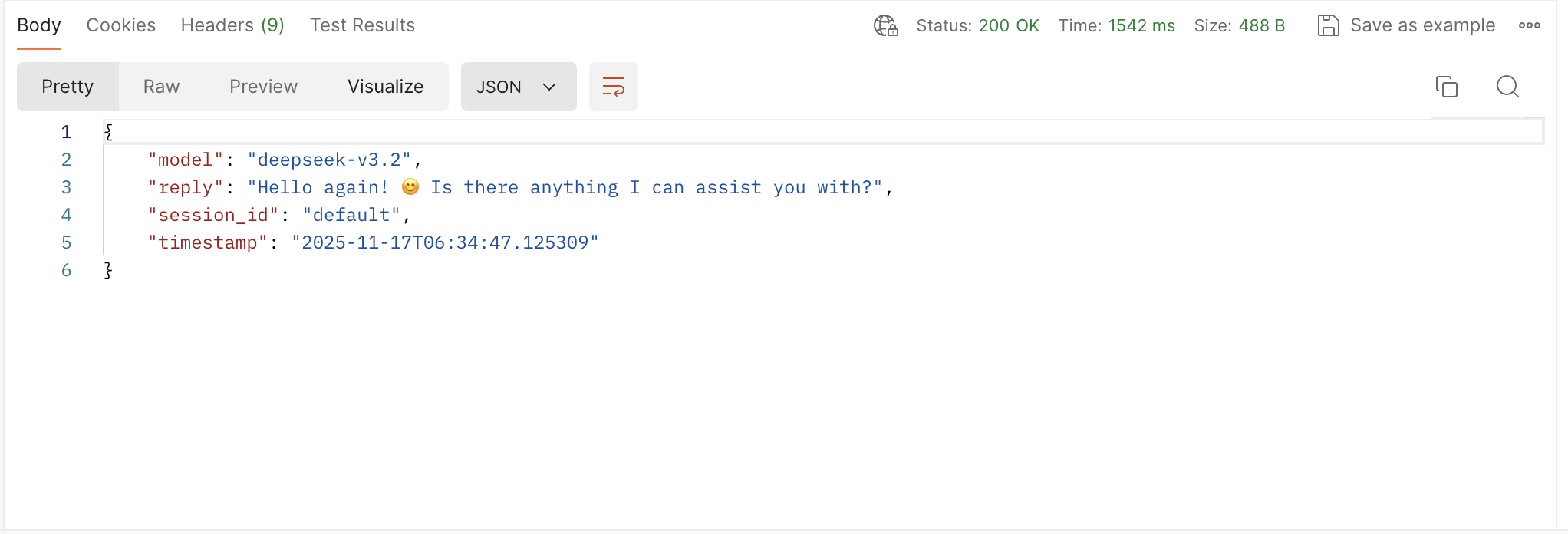Select the Pretty view mode
Viewport: 1568px width, 534px height.
click(68, 87)
